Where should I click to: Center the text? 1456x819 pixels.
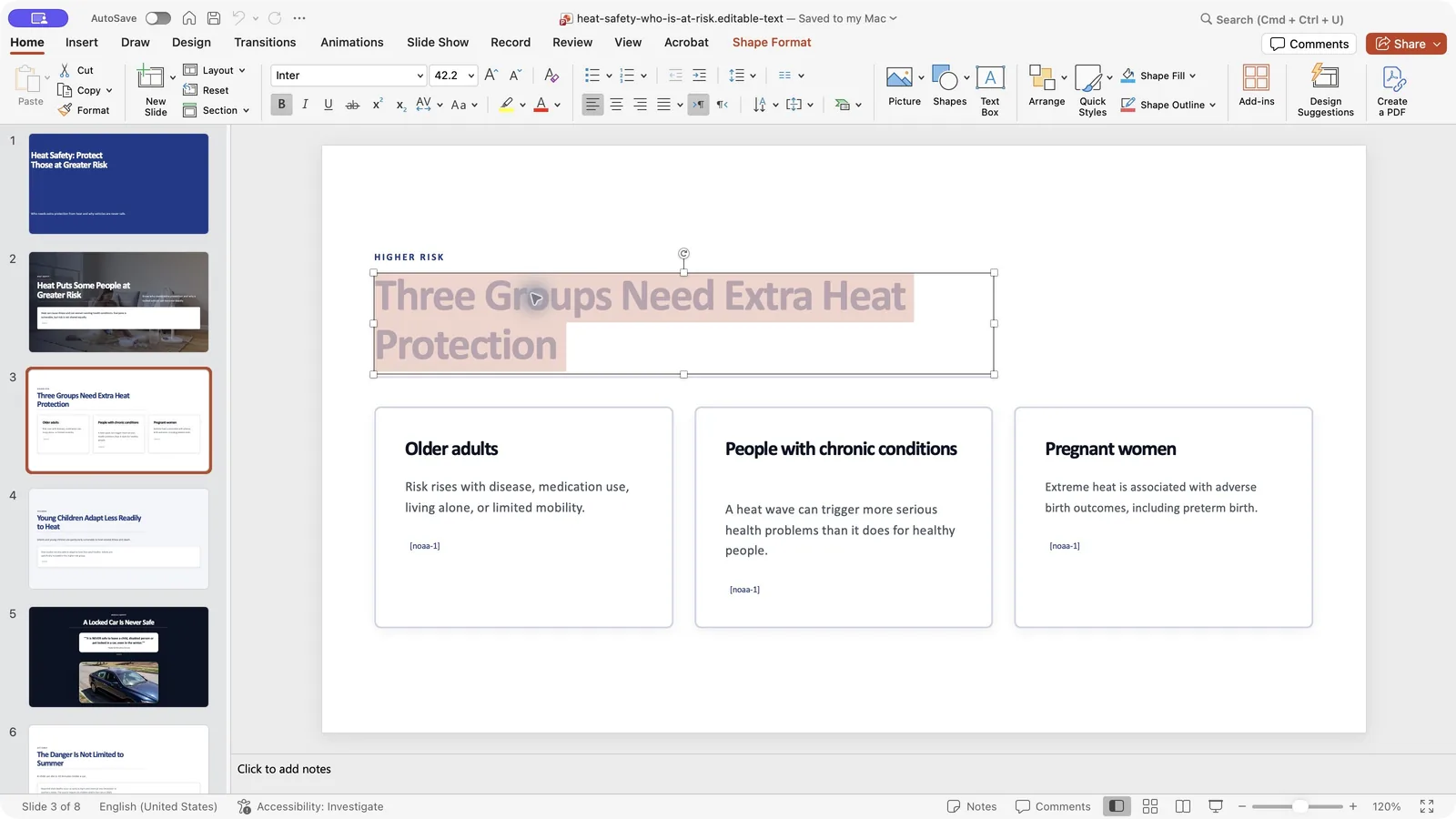[x=616, y=105]
